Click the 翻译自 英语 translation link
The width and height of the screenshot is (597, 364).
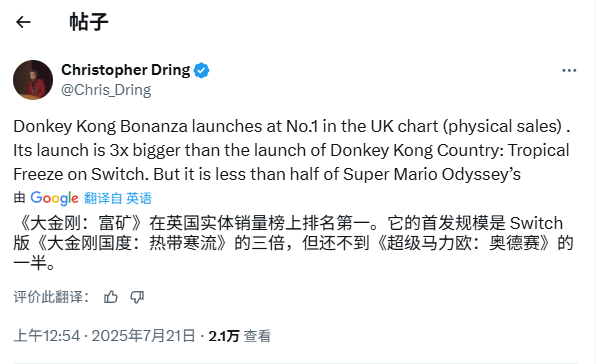click(118, 198)
